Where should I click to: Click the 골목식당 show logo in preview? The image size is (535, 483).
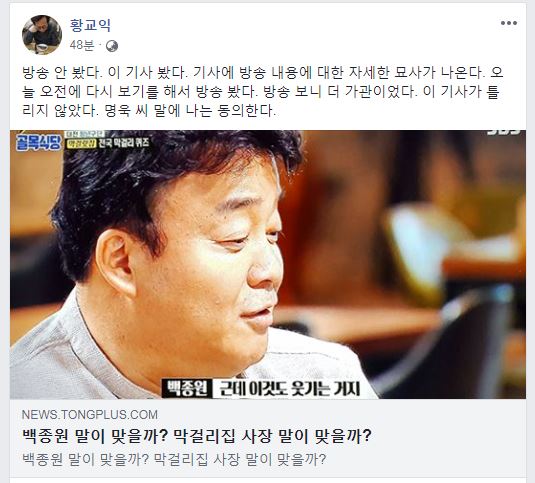pos(38,143)
